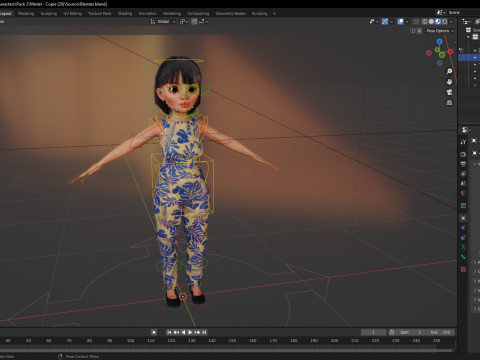The image size is (480, 360).
Task: Open the Geometry Nodes workspace
Action: 230,13
